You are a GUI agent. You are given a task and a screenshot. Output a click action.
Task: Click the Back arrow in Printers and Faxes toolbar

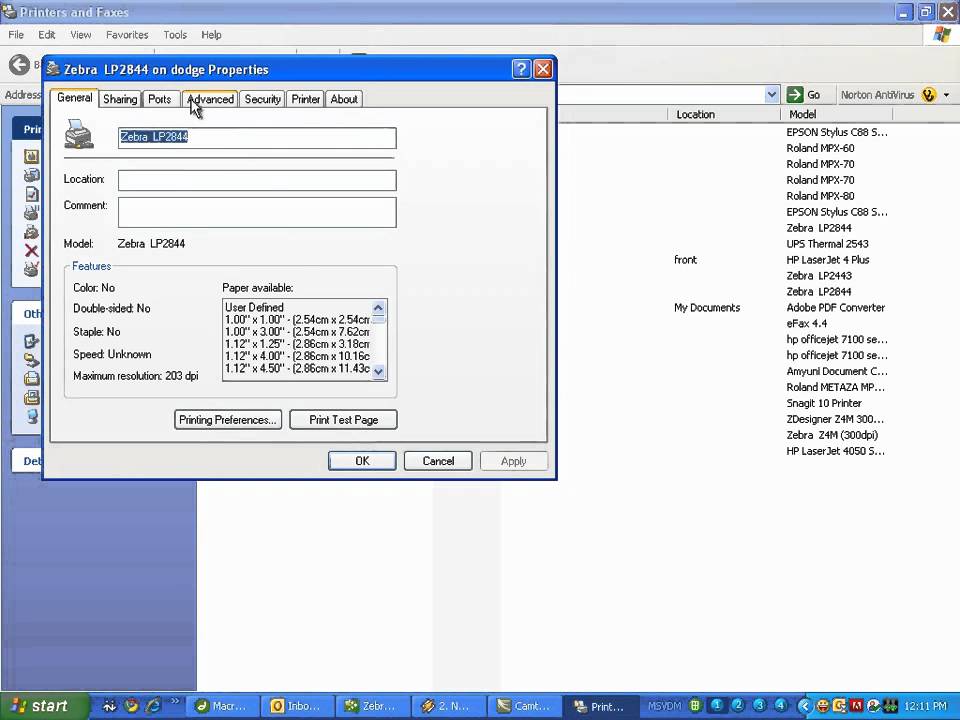19,64
